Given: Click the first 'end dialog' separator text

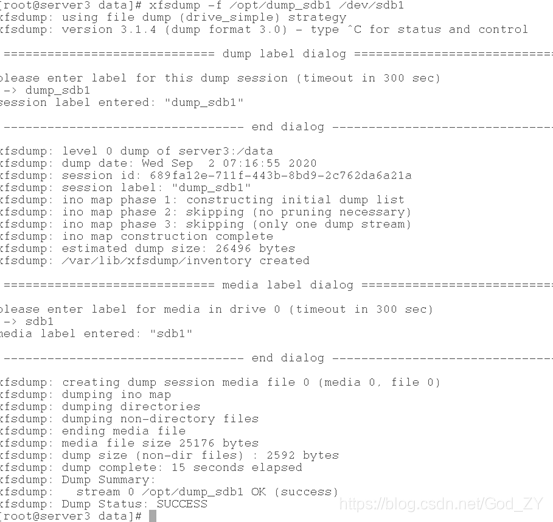Looking at the screenshot, I should coord(287,127).
